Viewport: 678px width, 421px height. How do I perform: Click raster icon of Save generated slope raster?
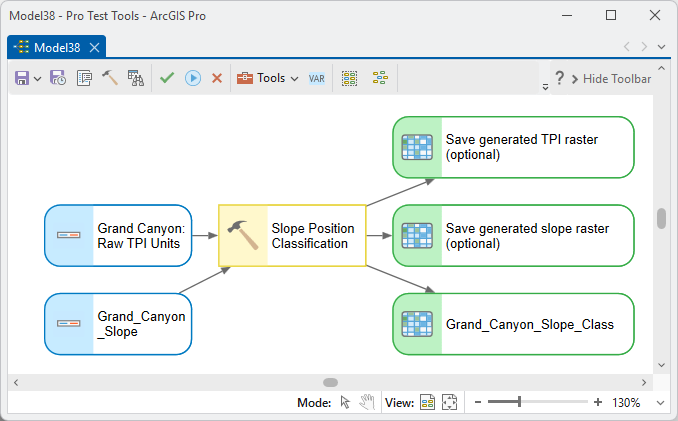point(417,236)
